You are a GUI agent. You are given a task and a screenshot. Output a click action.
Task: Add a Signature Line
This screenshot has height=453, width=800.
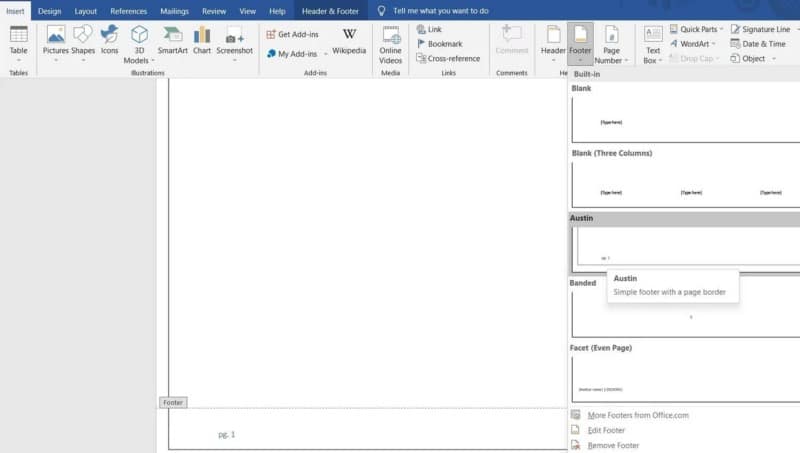point(760,29)
